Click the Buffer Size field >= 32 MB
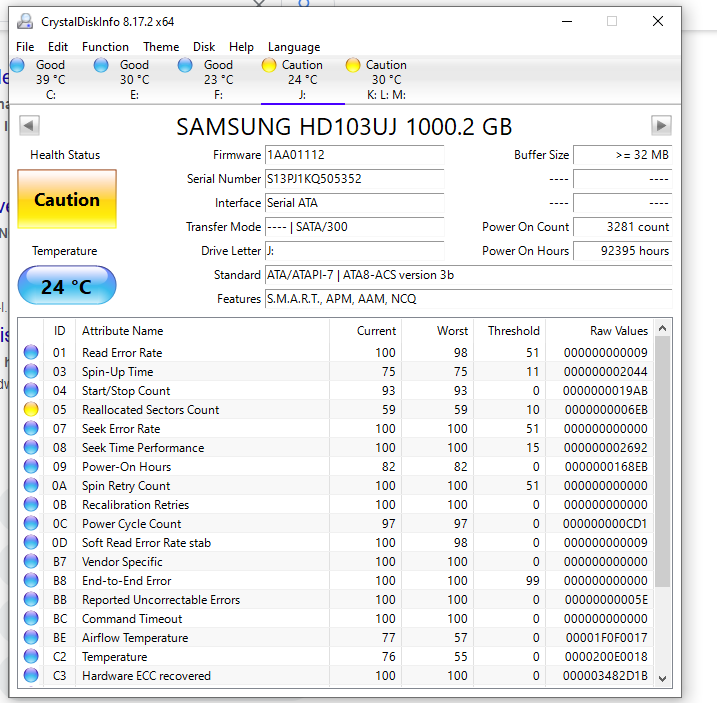This screenshot has width=717, height=703. 623,155
